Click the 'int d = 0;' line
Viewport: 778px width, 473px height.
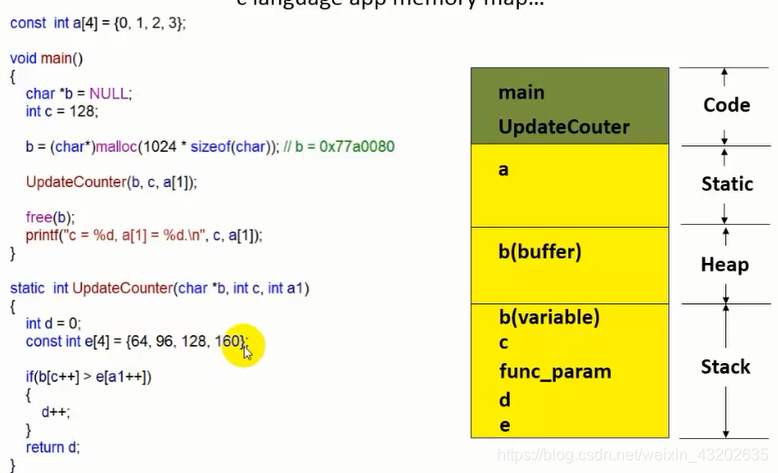point(53,324)
